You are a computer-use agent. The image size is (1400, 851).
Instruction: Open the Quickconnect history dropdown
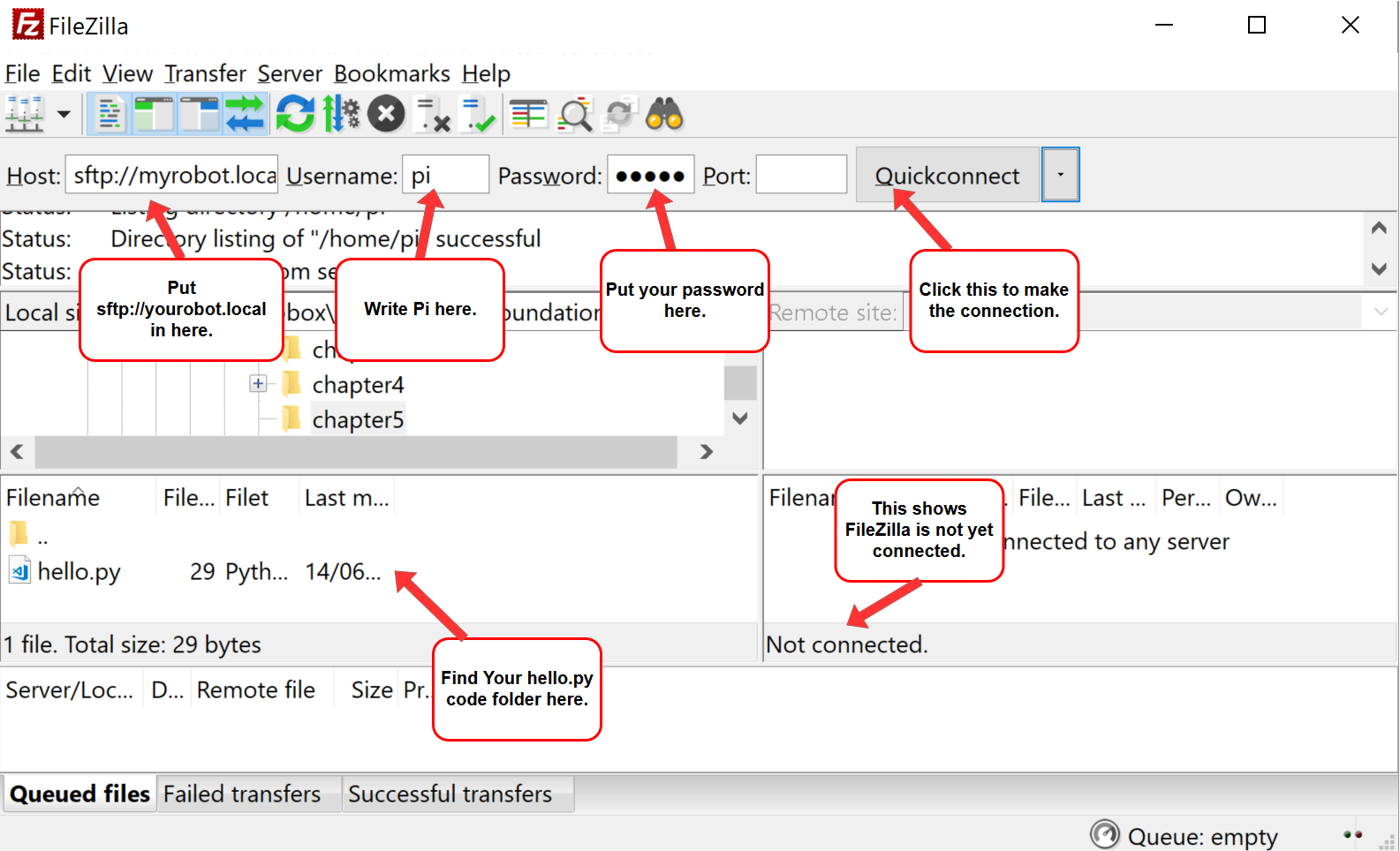coord(1060,175)
